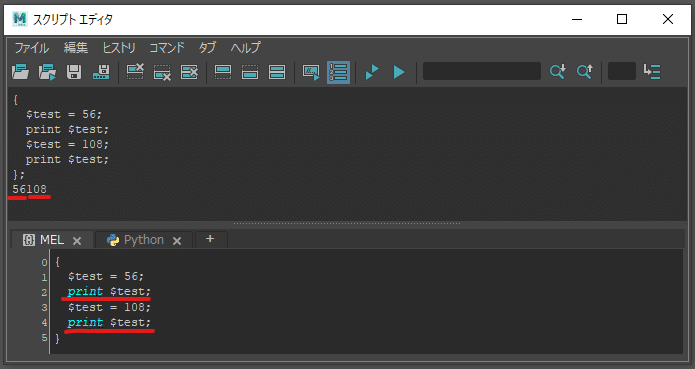Click the Clear Input icon
Screen dimensions: 695x369
162,72
